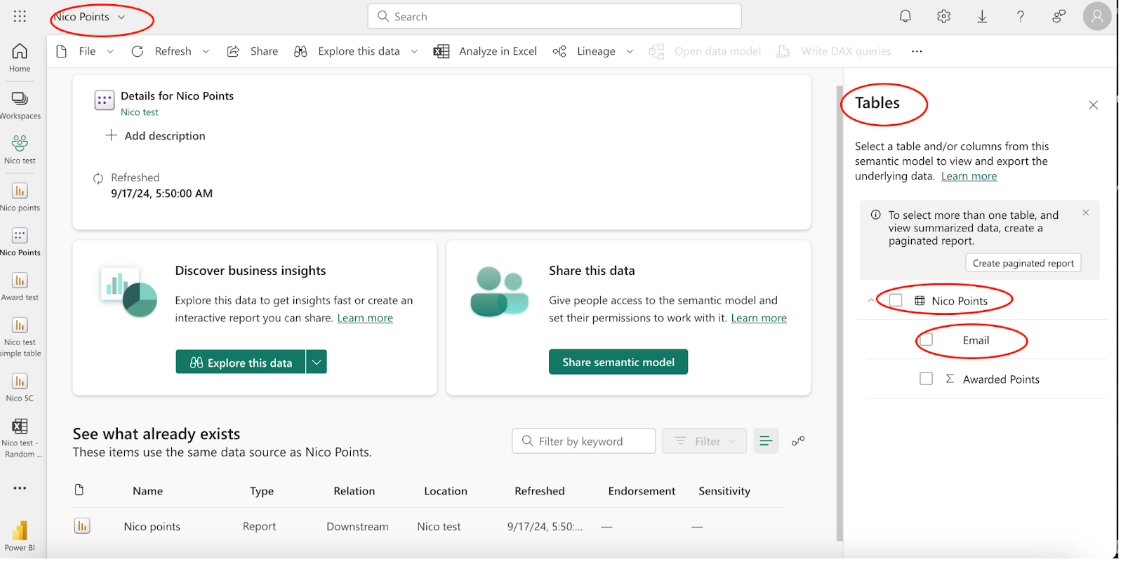Open the Nico Points semantic model sidebar icon
The image size is (1122, 563).
[20, 242]
